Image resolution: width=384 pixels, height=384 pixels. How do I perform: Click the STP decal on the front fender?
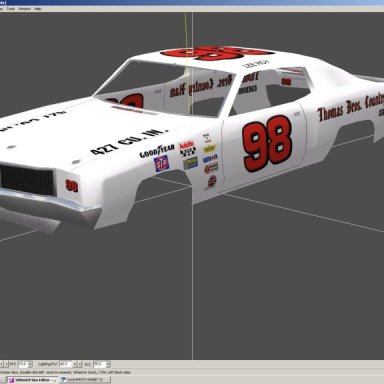pyautogui.click(x=161, y=164)
